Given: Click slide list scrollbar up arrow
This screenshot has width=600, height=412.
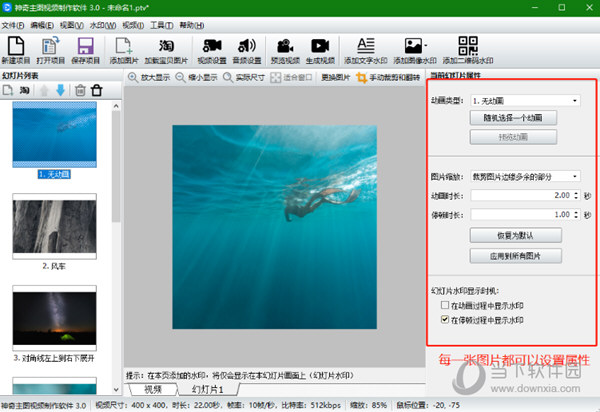Looking at the screenshot, I should tap(116, 106).
